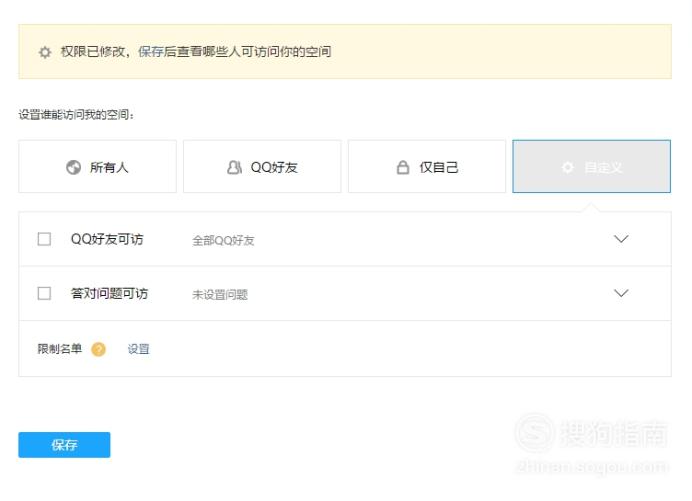Open the 设置 link for 限制名单

pyautogui.click(x=139, y=349)
